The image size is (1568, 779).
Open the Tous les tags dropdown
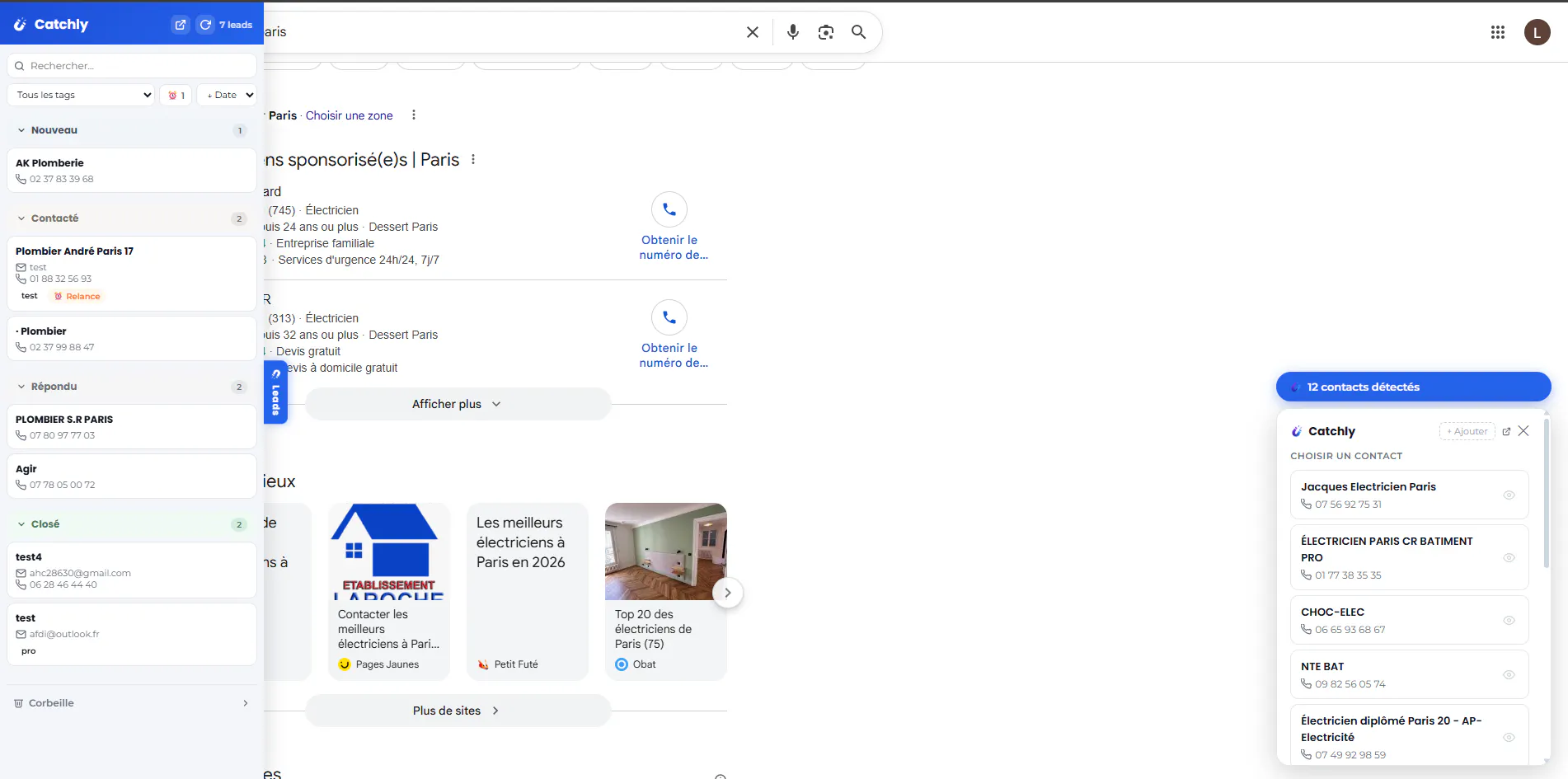(x=81, y=95)
